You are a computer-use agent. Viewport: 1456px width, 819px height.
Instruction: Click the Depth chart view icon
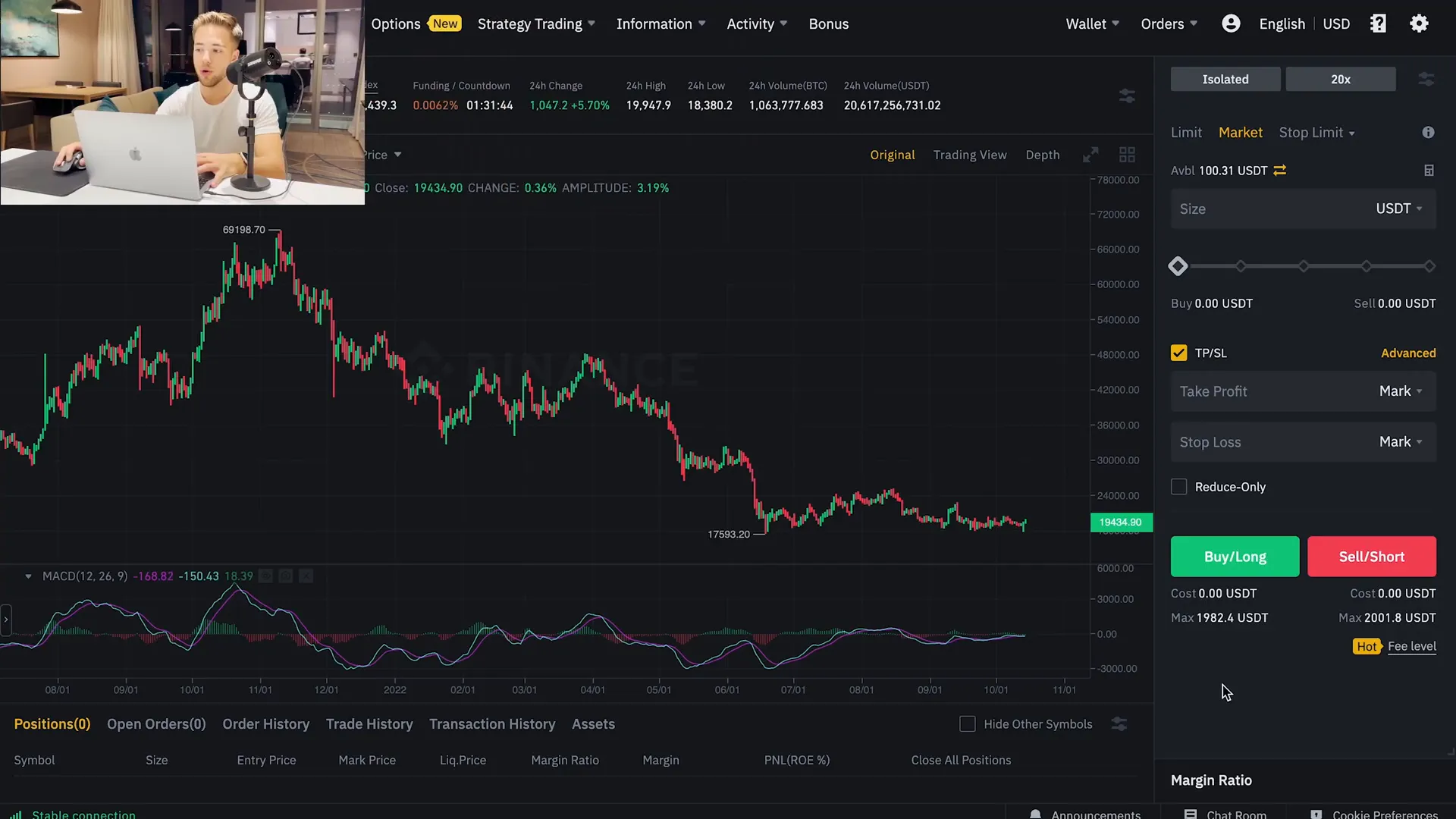pos(1043,155)
